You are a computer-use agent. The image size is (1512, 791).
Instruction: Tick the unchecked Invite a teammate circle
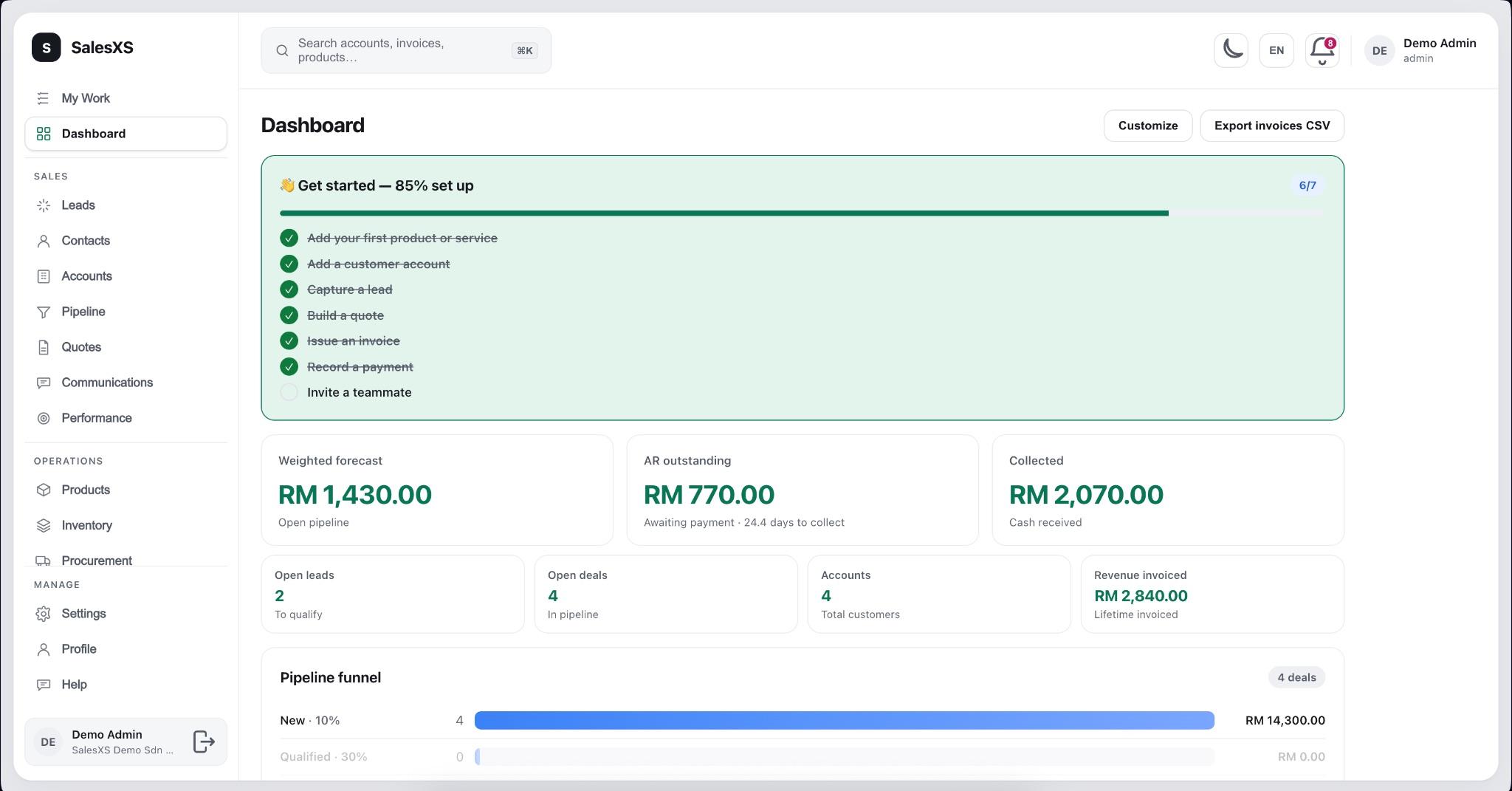click(x=289, y=392)
